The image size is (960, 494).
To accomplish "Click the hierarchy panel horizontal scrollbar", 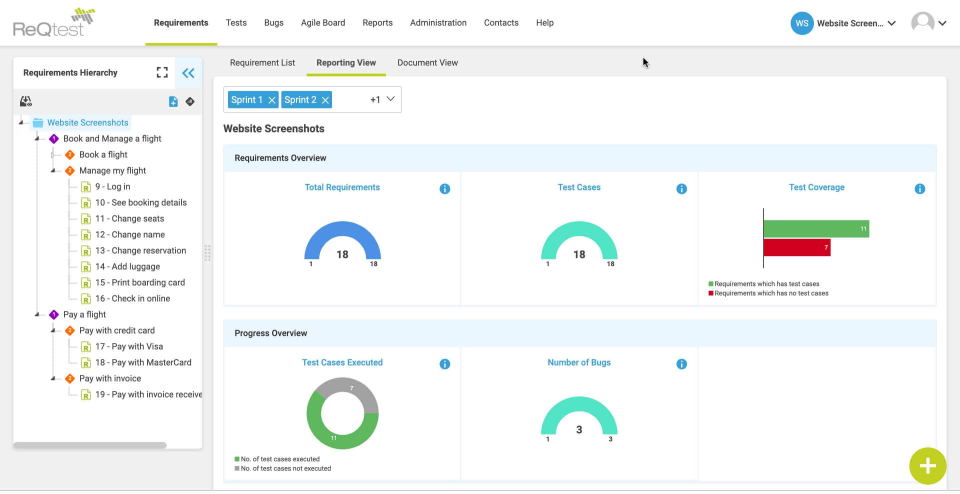I will [90, 445].
